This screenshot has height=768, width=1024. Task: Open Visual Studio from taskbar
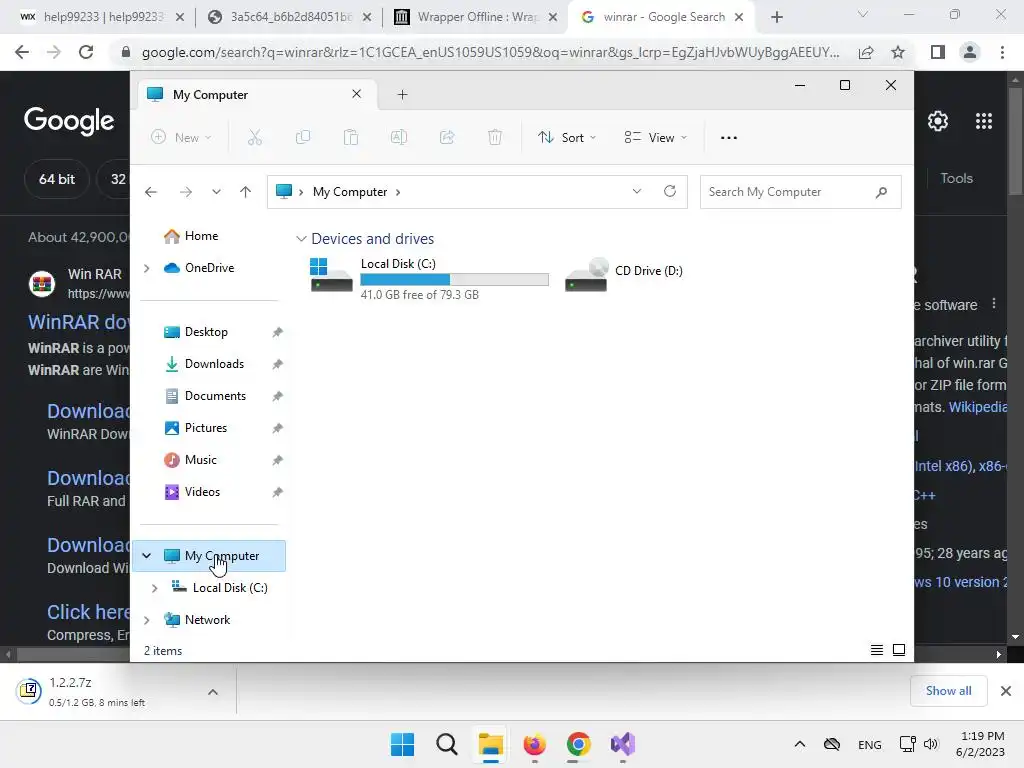[x=622, y=744]
